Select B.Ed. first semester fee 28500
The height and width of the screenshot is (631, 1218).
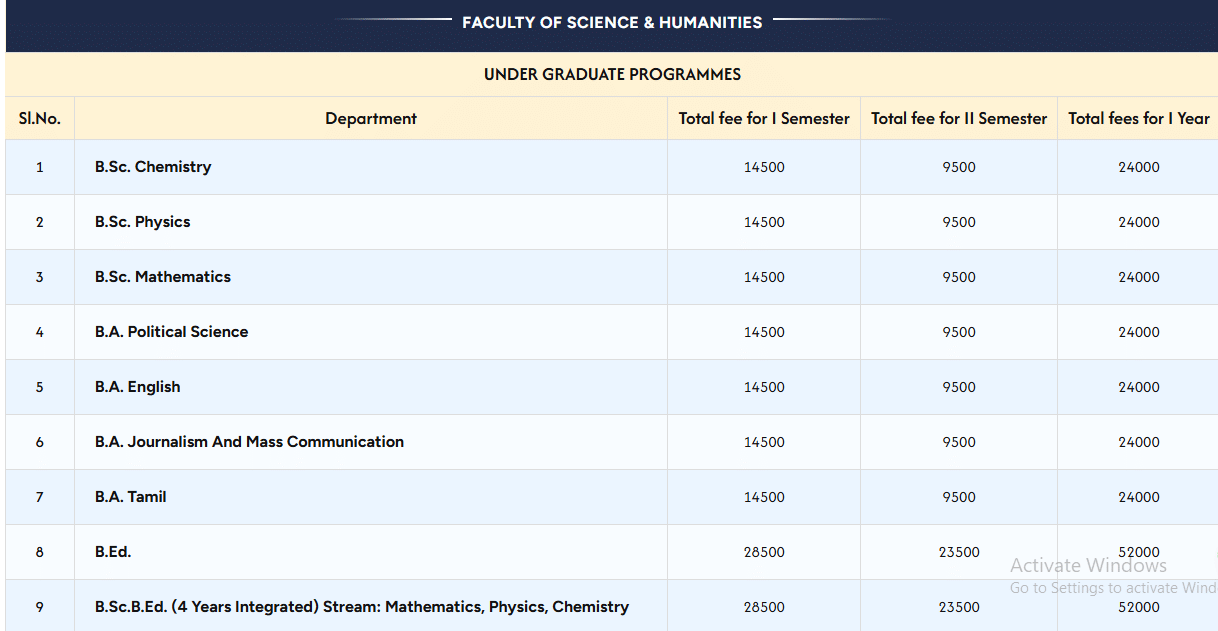coord(764,552)
